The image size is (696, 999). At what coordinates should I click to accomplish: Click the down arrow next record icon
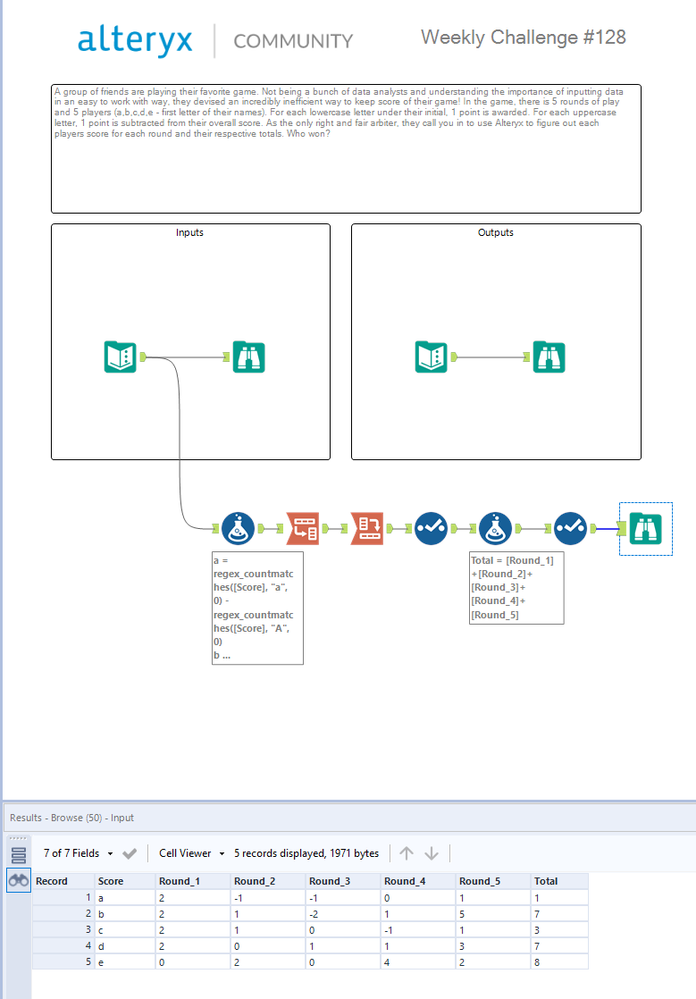pyautogui.click(x=431, y=853)
